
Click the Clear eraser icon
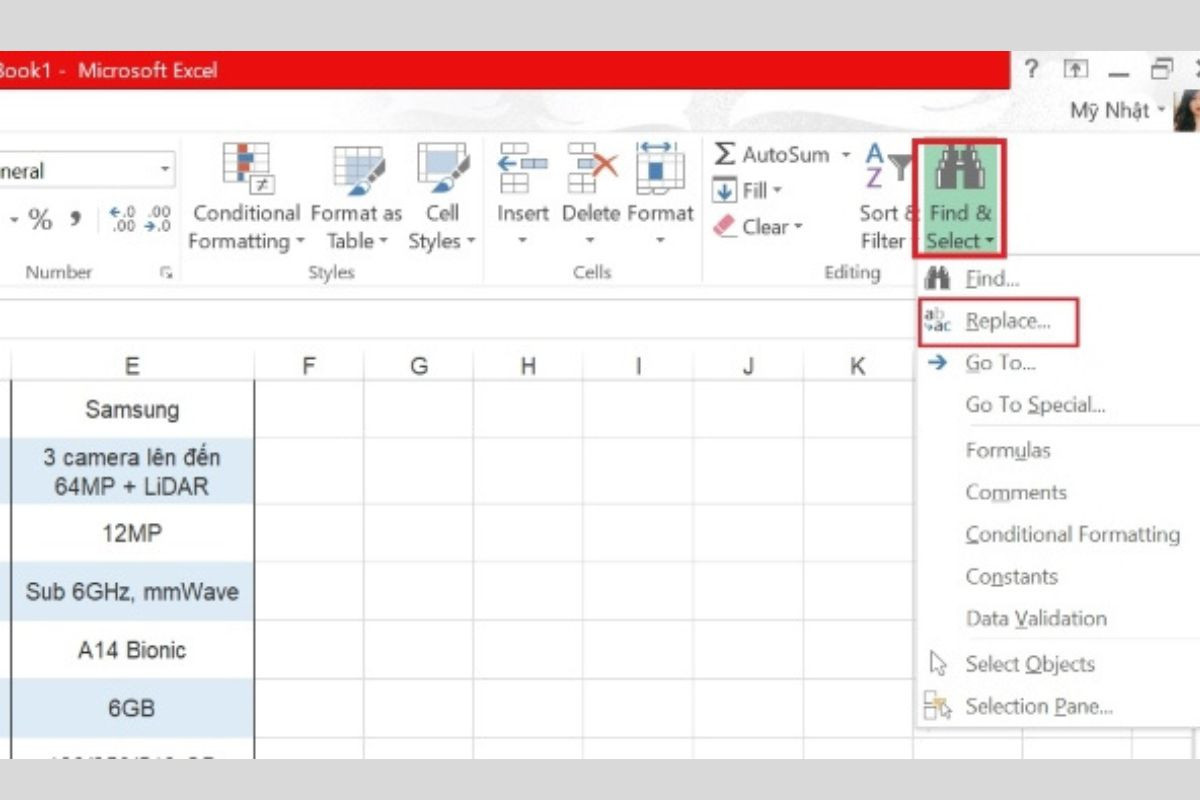click(724, 226)
